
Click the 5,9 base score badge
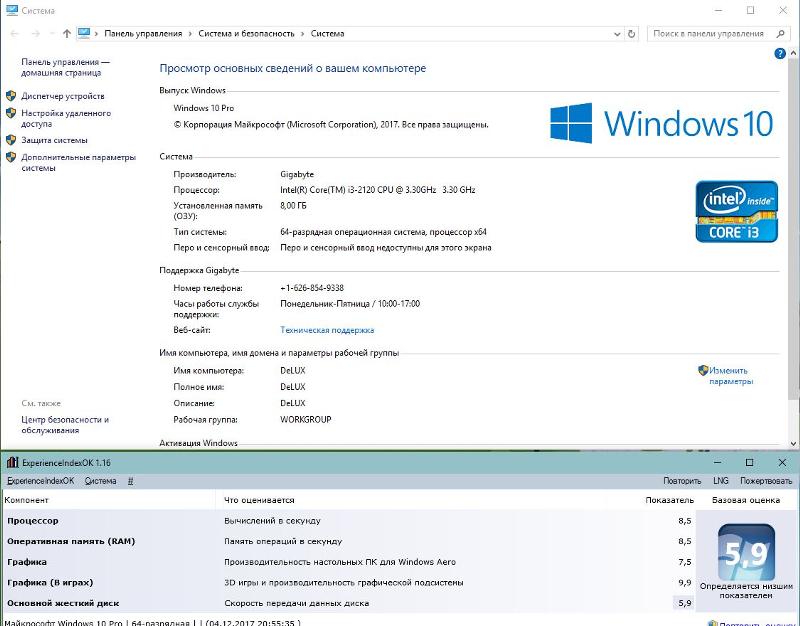(x=746, y=553)
